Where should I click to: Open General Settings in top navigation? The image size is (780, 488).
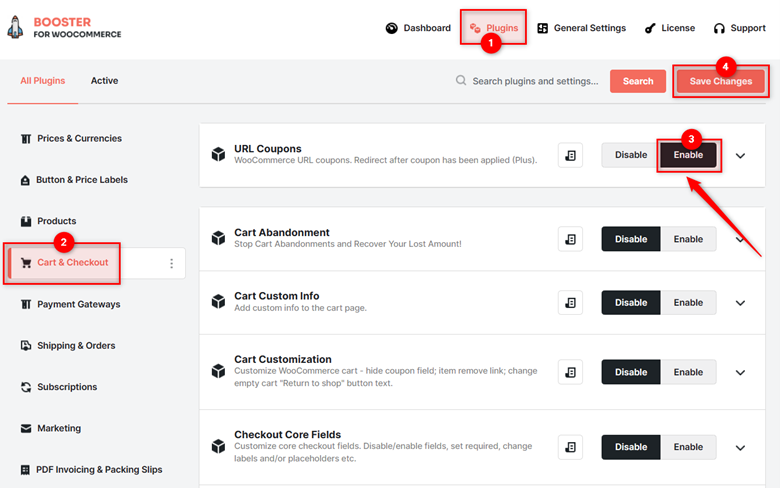(x=582, y=28)
